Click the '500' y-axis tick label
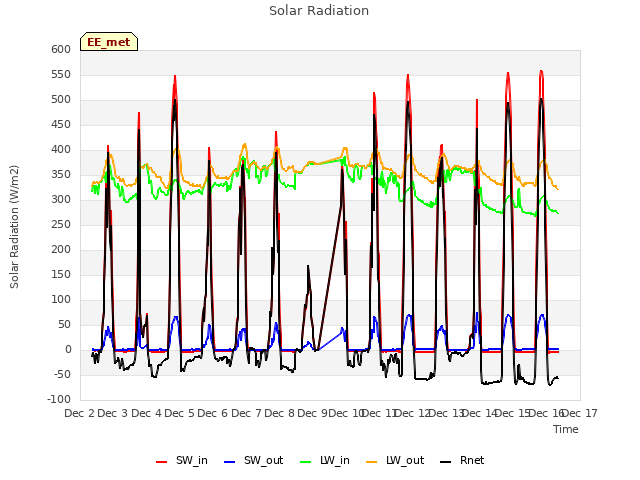The height and width of the screenshot is (480, 640). tap(61, 100)
